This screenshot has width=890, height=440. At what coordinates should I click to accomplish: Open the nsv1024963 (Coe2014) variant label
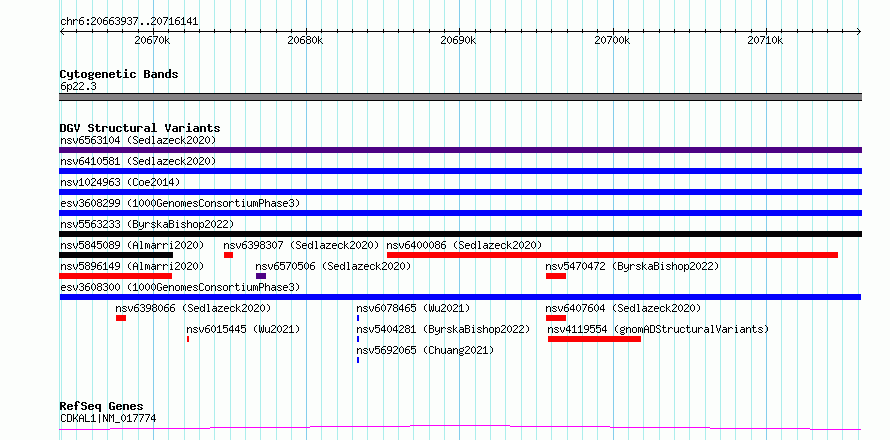[x=120, y=182]
